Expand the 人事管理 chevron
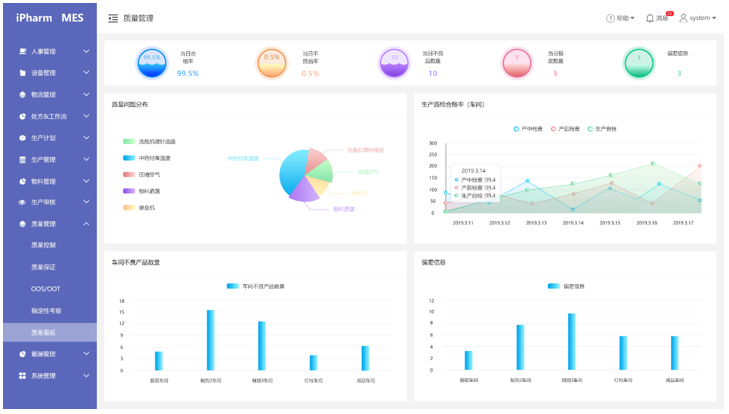729x414 pixels. [86, 51]
